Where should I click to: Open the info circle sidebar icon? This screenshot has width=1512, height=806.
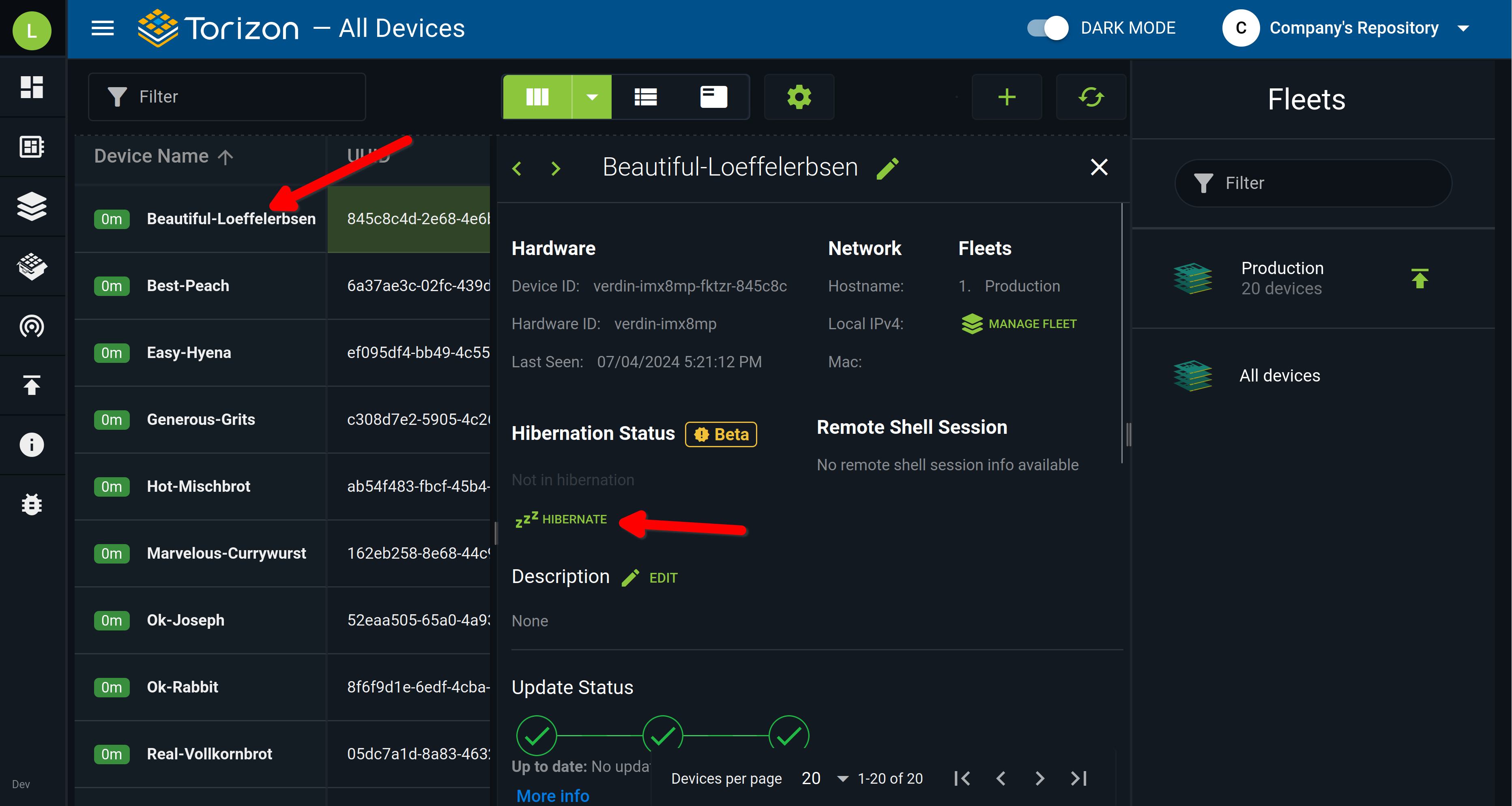tap(32, 445)
